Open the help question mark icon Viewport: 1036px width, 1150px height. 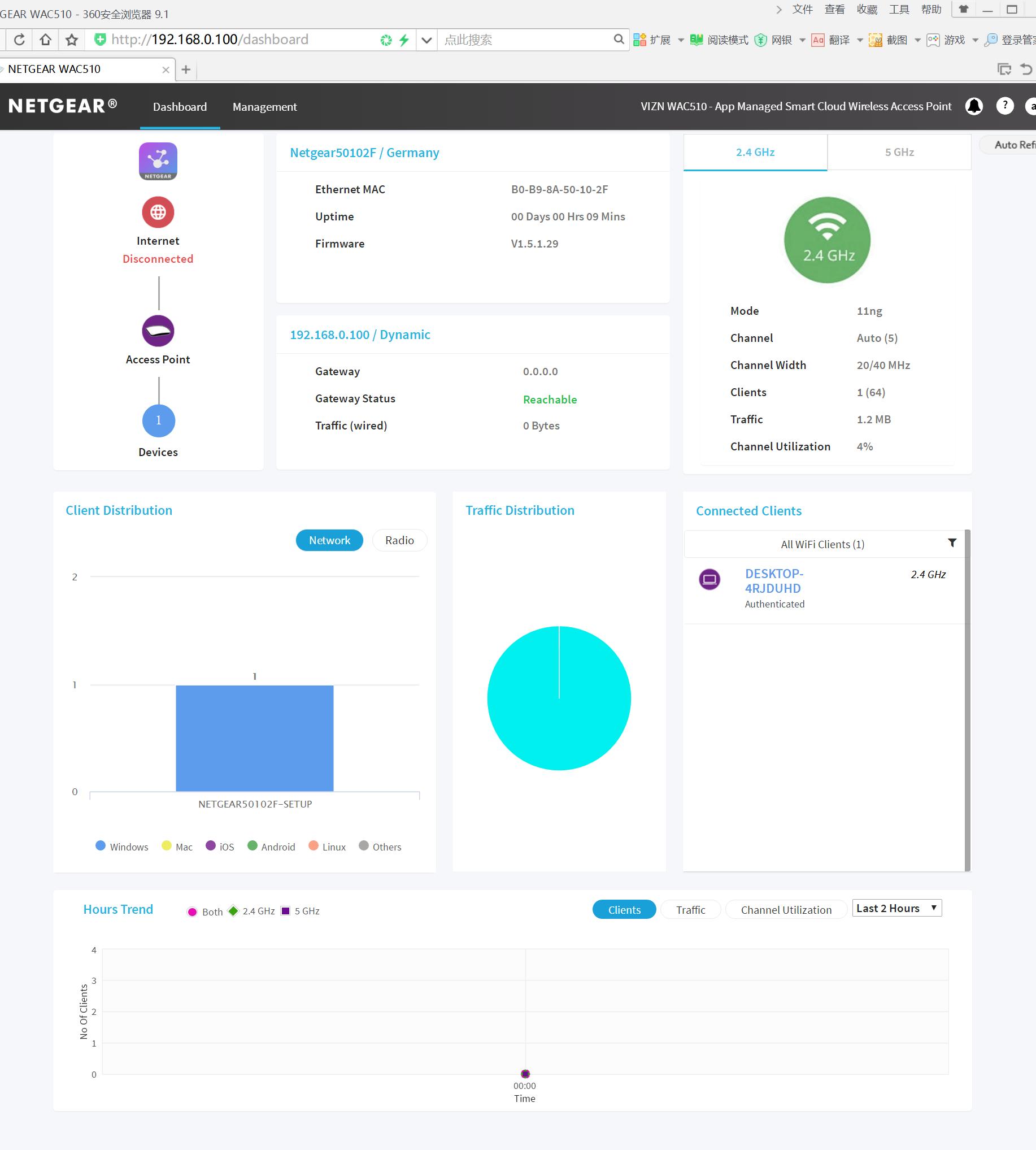click(1005, 106)
